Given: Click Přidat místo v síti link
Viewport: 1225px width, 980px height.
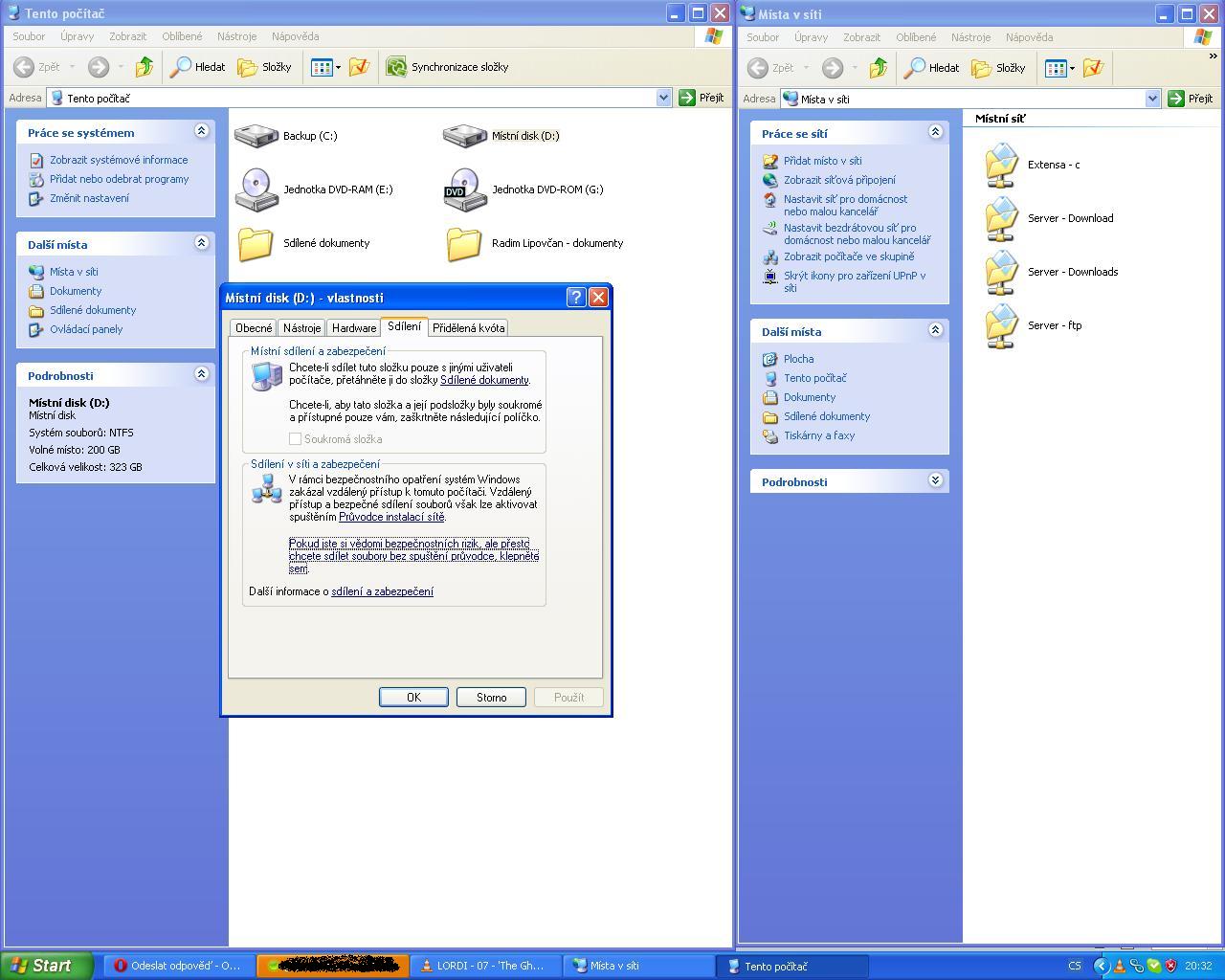Looking at the screenshot, I should pyautogui.click(x=822, y=161).
